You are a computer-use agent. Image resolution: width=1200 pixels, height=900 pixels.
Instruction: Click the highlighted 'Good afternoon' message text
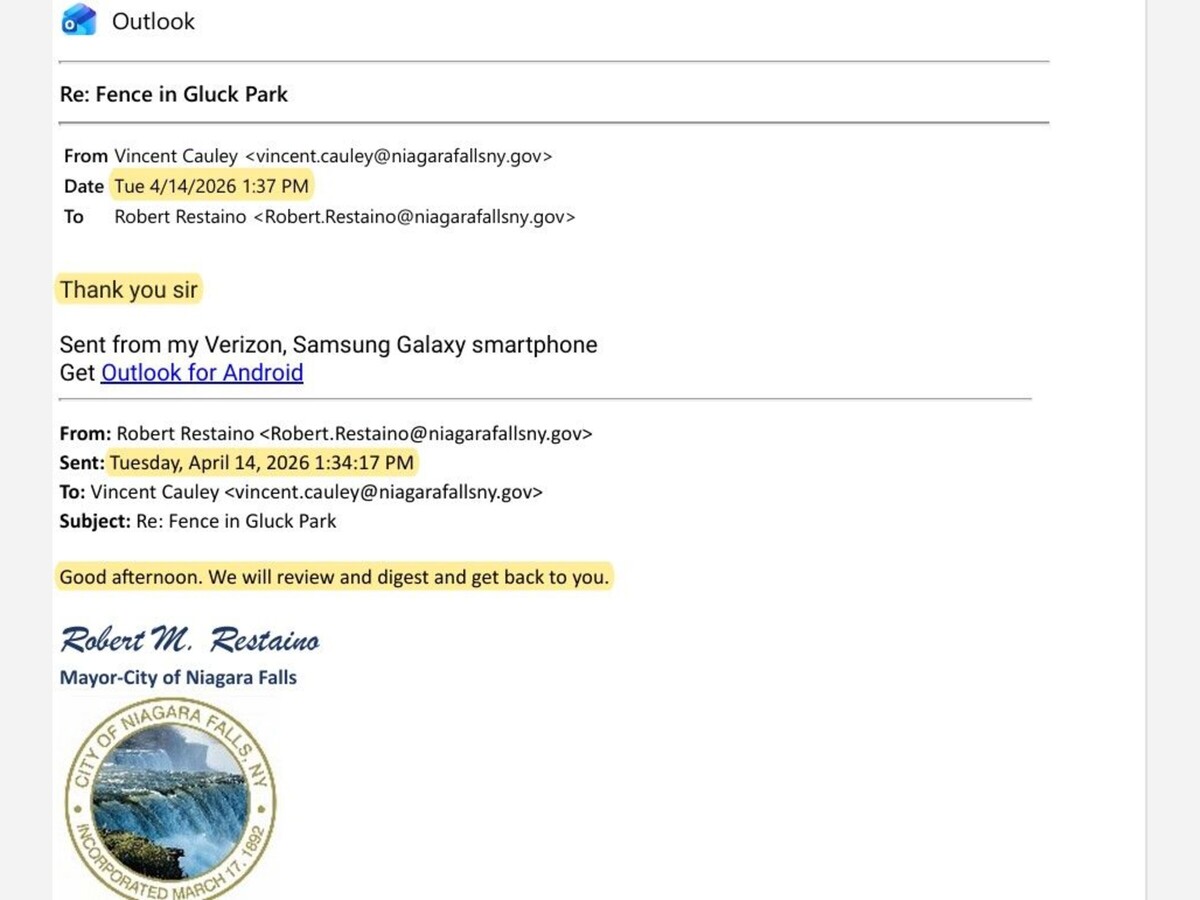334,577
